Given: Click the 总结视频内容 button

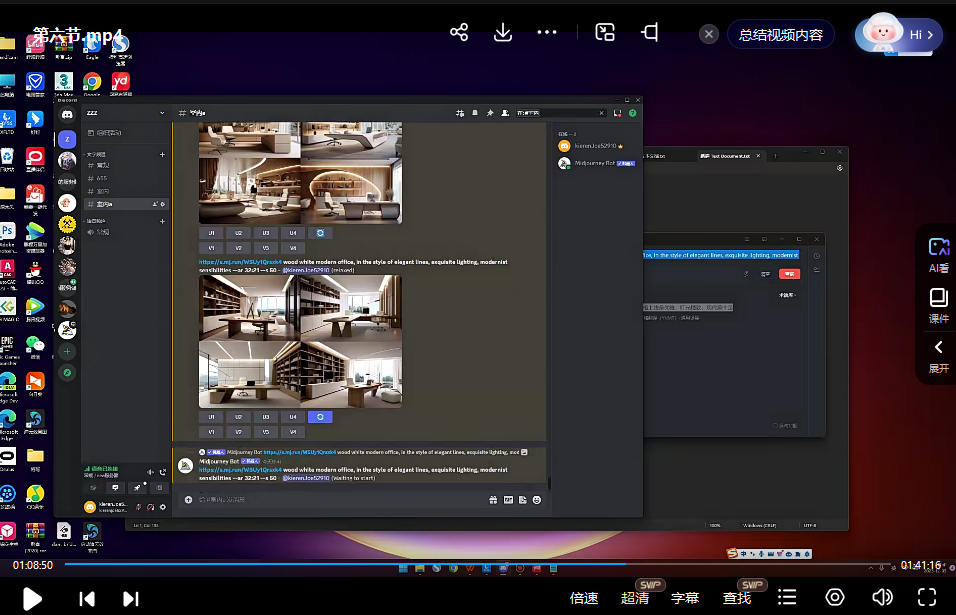Looking at the screenshot, I should pyautogui.click(x=780, y=34).
